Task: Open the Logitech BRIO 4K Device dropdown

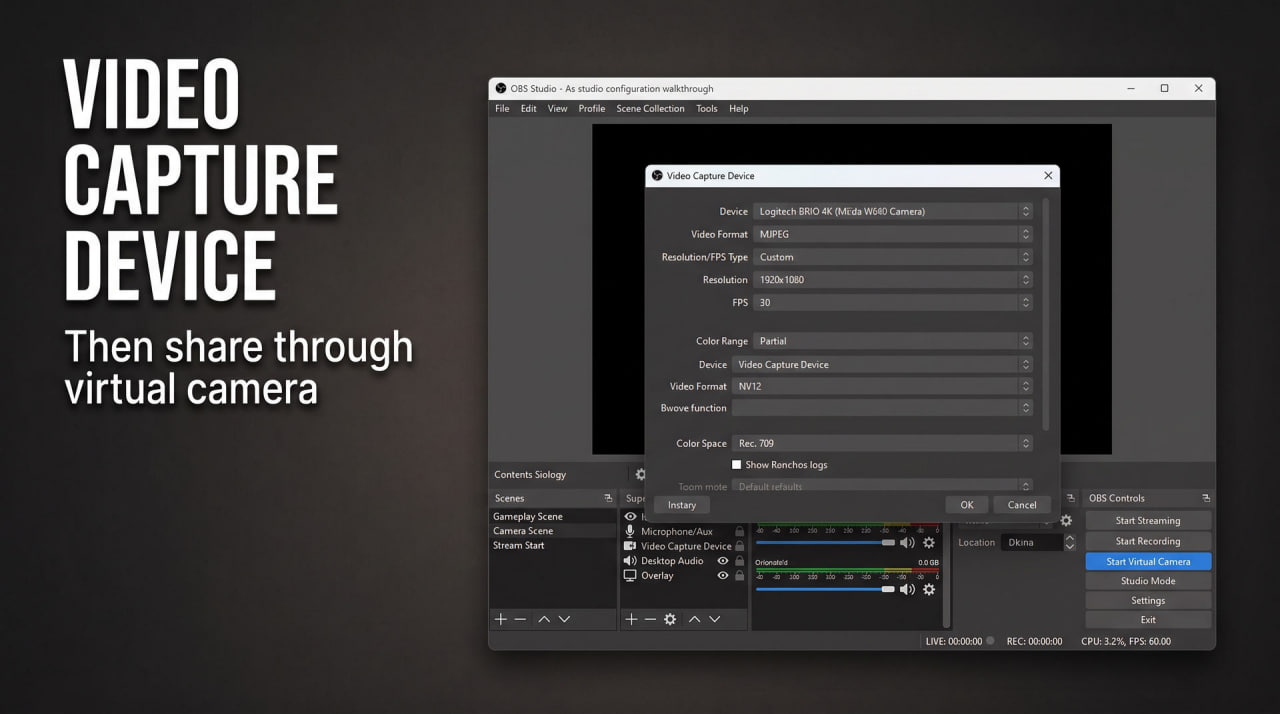Action: coord(892,211)
